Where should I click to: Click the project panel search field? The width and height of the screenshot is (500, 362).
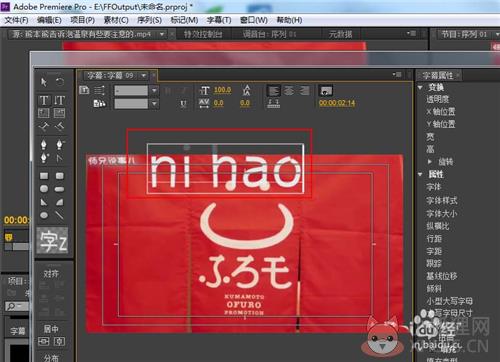pos(18,306)
